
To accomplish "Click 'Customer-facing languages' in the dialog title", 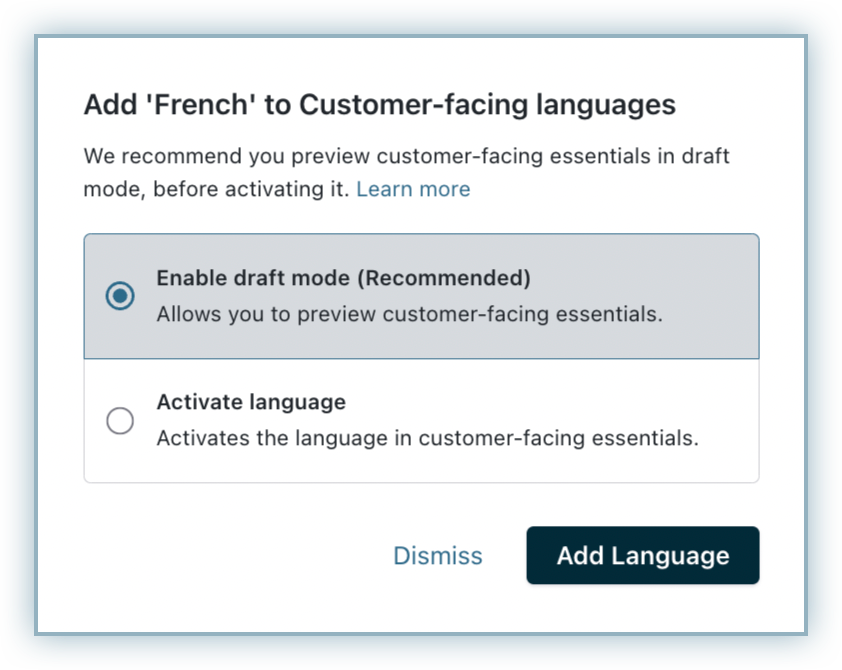I will pyautogui.click(x=487, y=105).
